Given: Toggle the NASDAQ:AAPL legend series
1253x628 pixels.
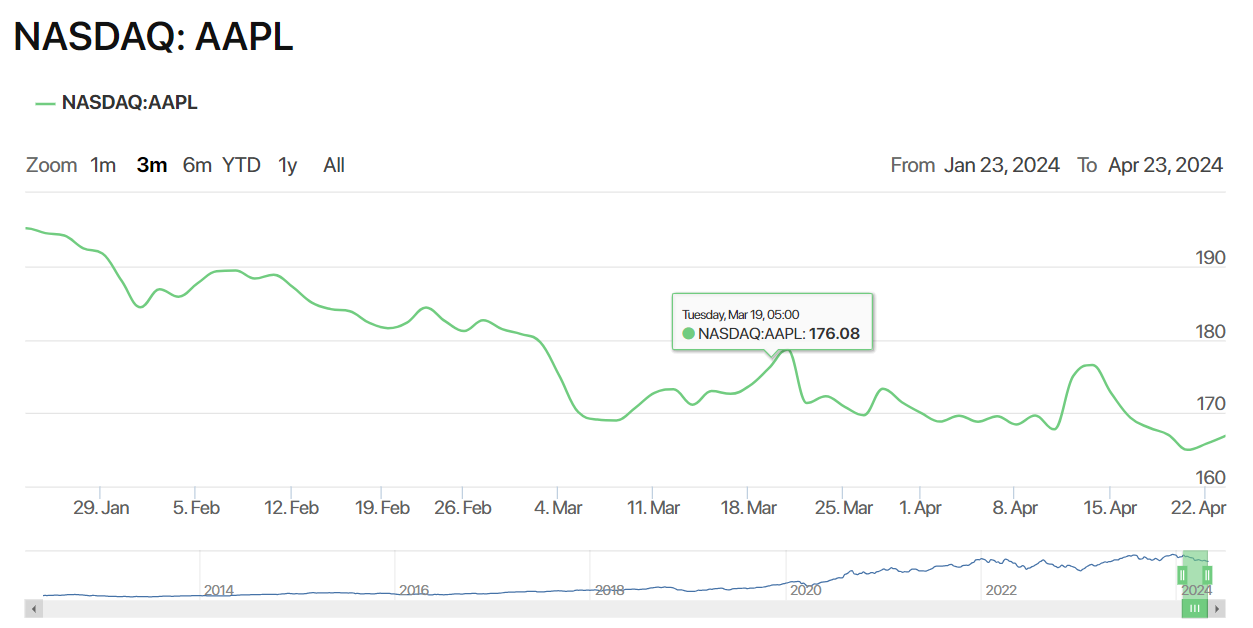Looking at the screenshot, I should 116,102.
